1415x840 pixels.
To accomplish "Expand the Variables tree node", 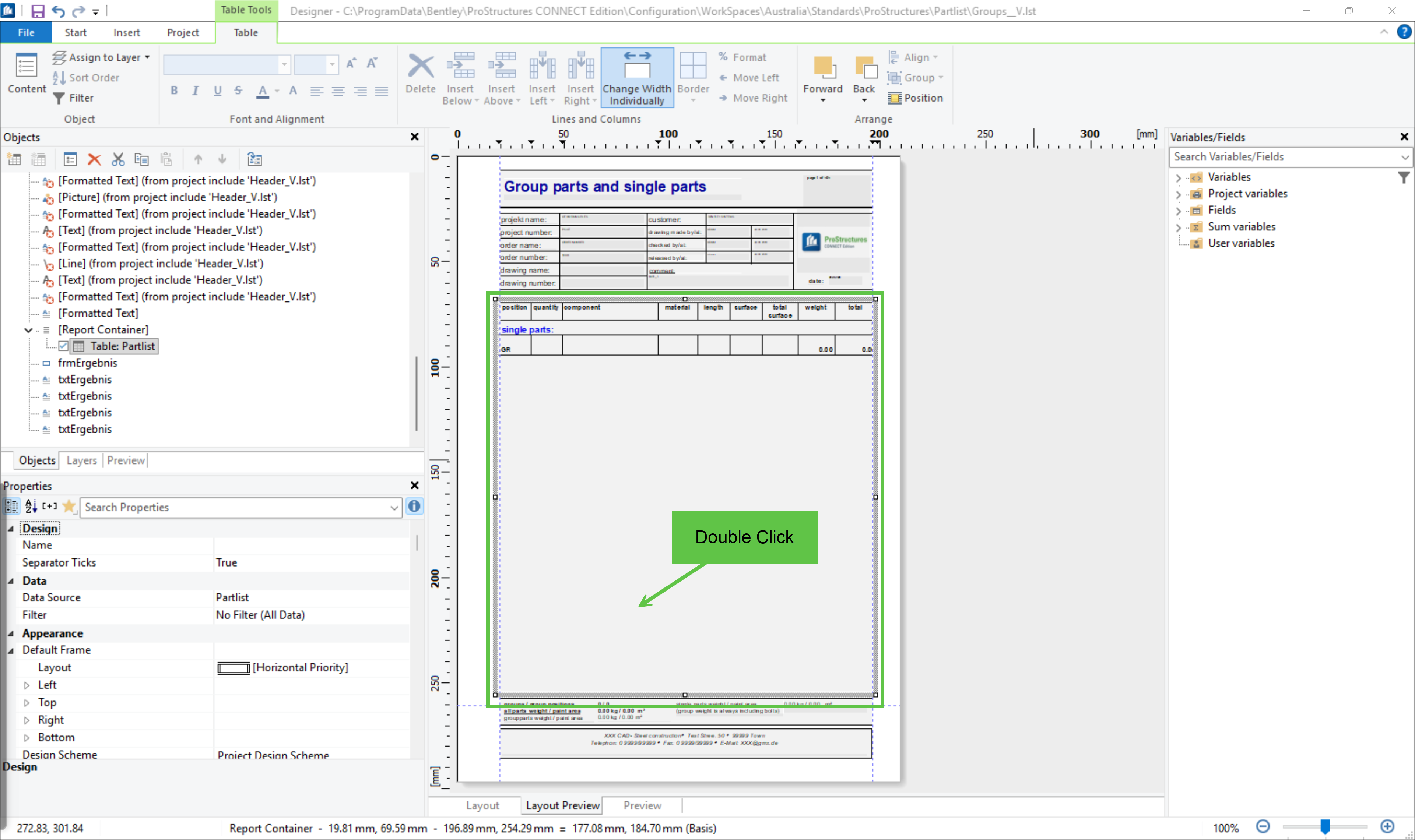I will click(1178, 178).
